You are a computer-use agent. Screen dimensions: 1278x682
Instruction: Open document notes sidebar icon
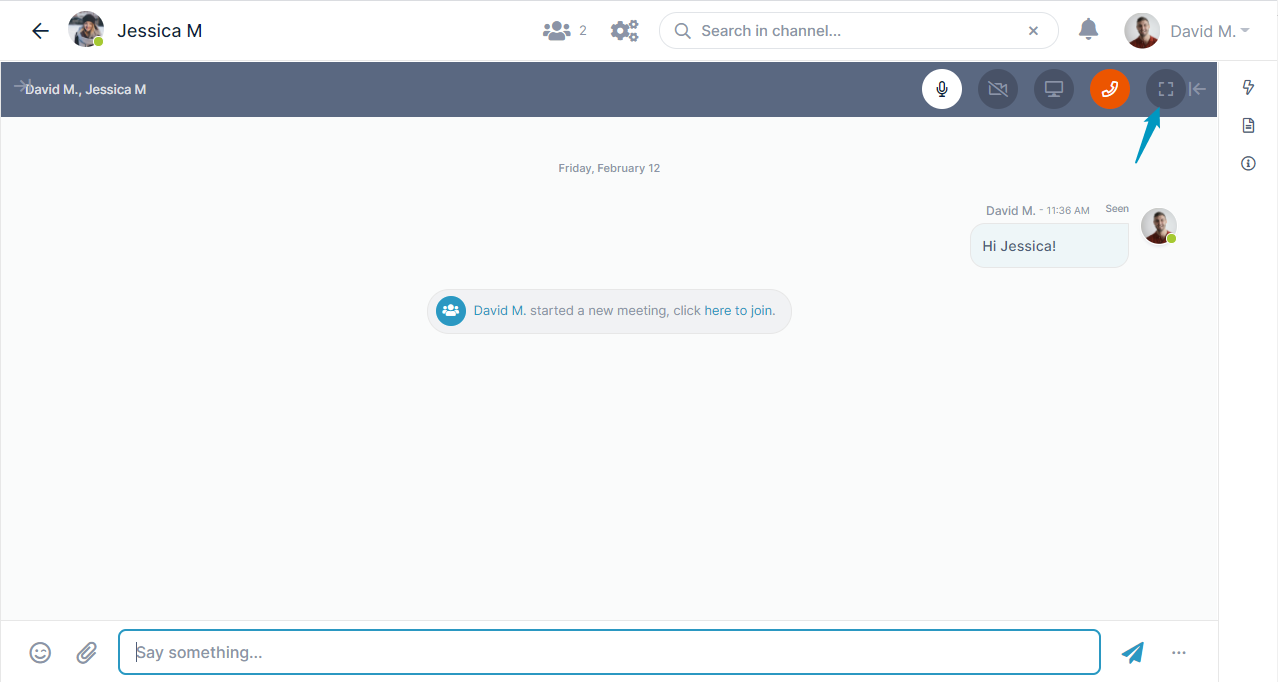click(1248, 125)
